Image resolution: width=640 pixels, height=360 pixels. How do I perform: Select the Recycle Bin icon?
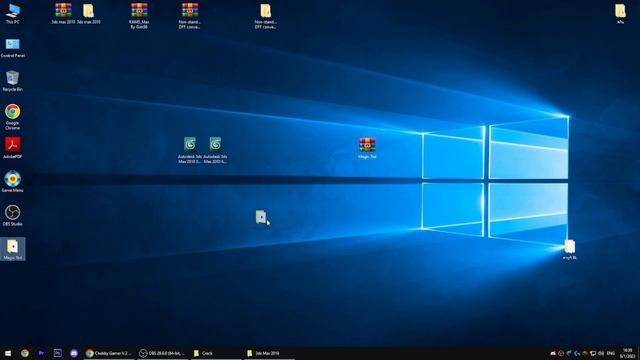13,81
